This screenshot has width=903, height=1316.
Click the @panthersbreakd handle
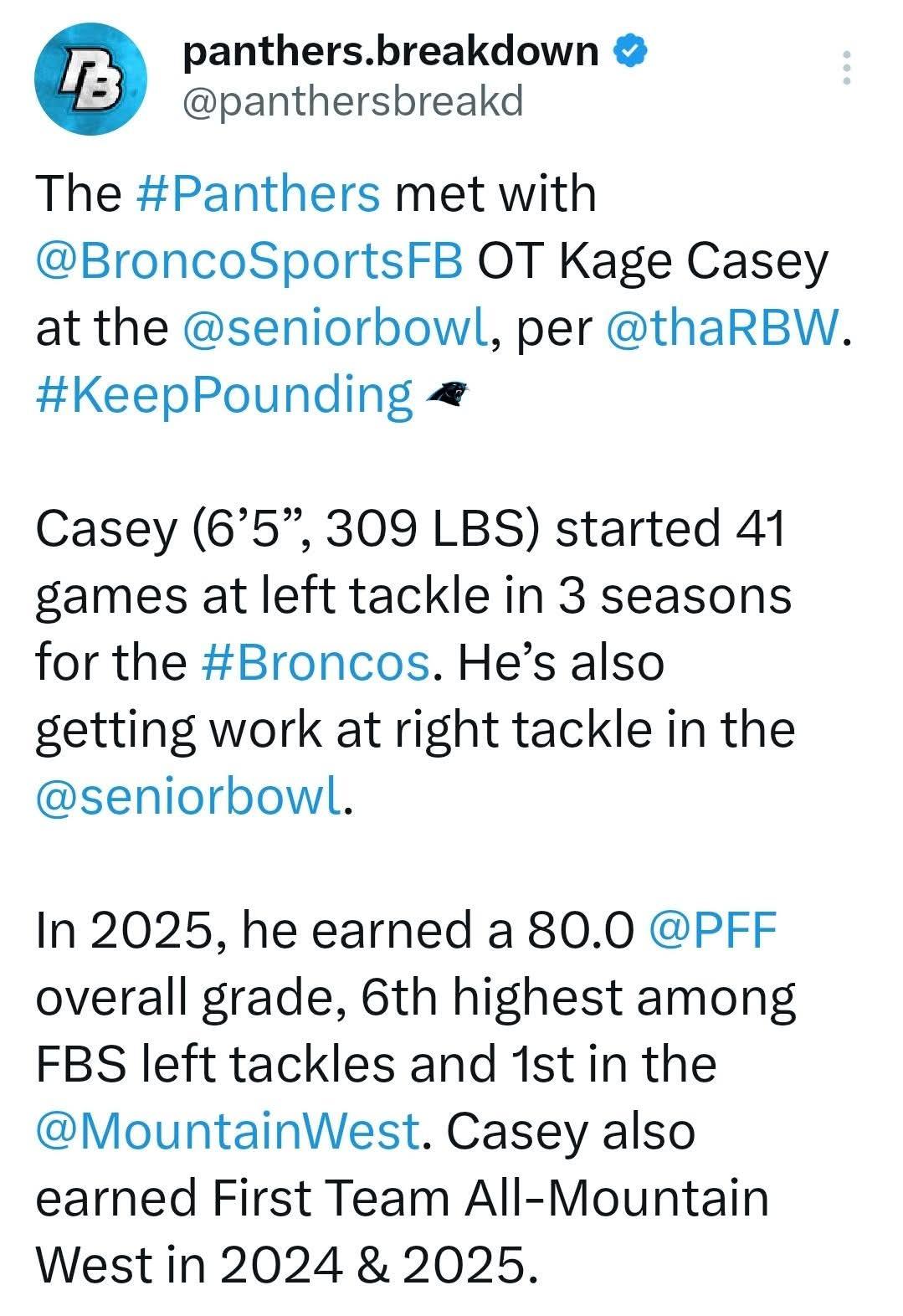point(352,102)
